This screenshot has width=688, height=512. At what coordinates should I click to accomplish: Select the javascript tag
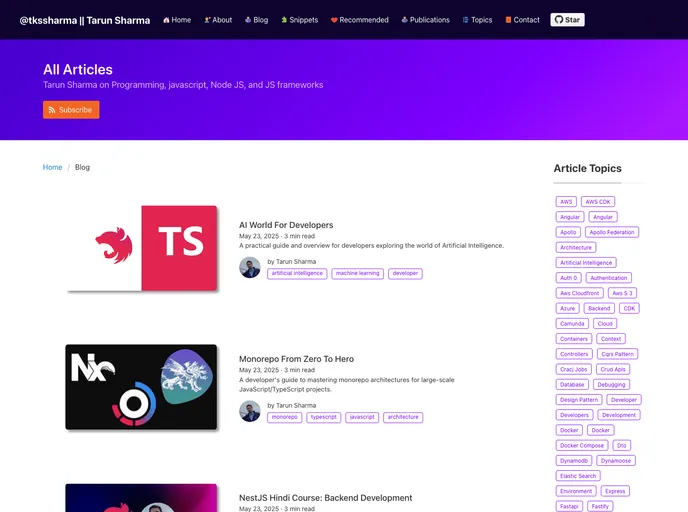click(x=362, y=417)
